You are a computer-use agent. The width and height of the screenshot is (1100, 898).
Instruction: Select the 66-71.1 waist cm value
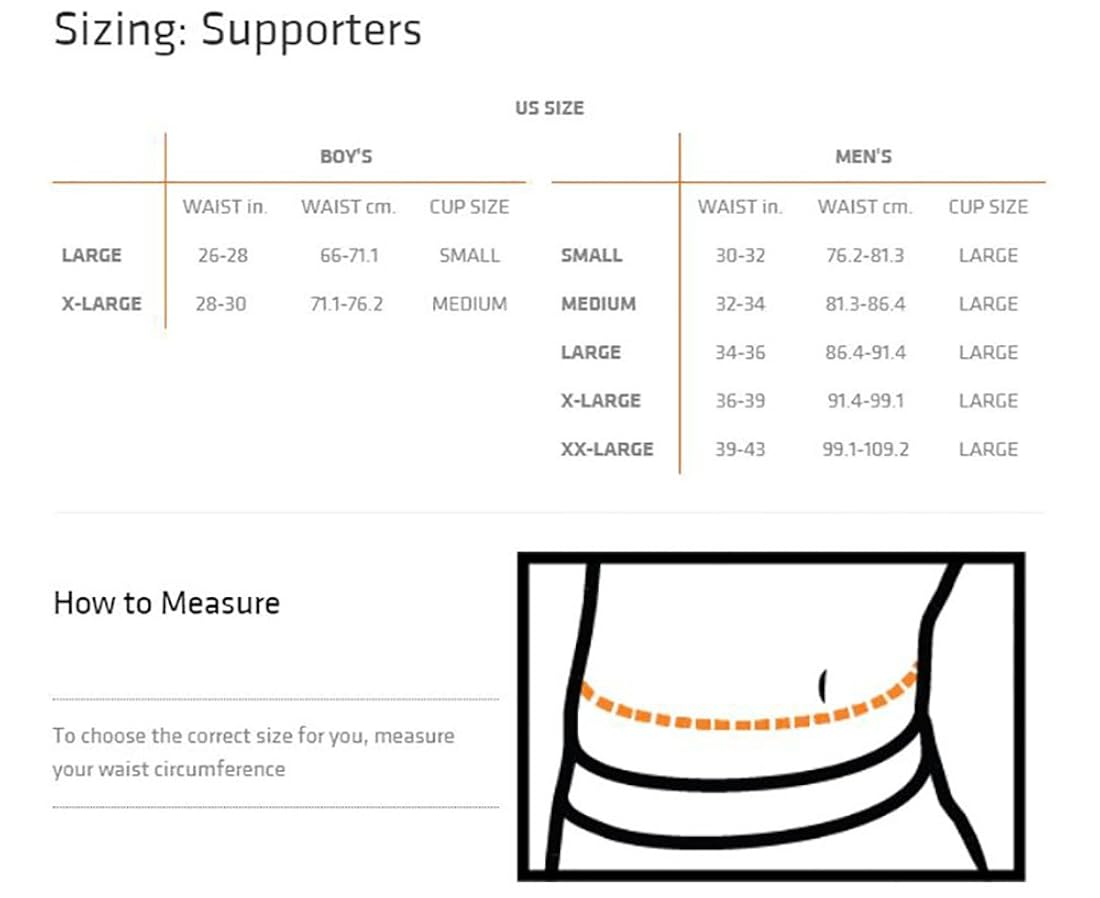tap(349, 256)
